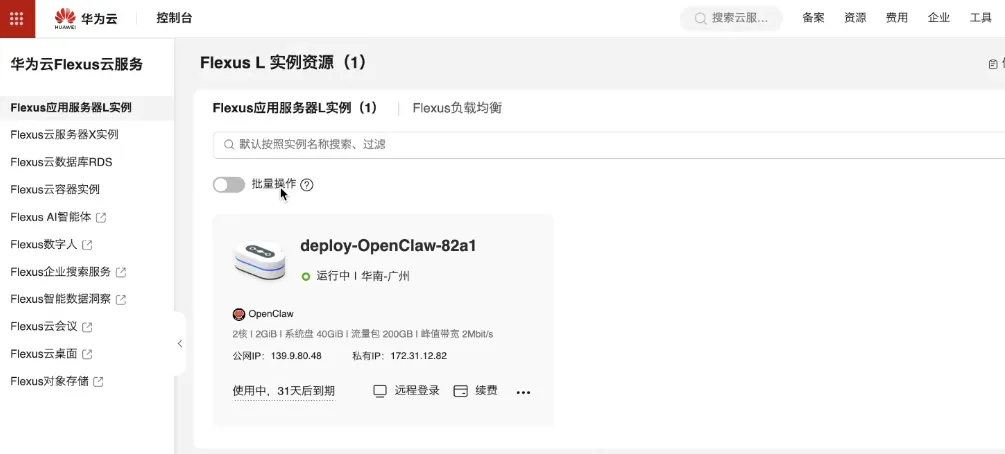The image size is (1005, 454).
Task: Click the instance specs line 2核 2GiB
Action: (363, 334)
